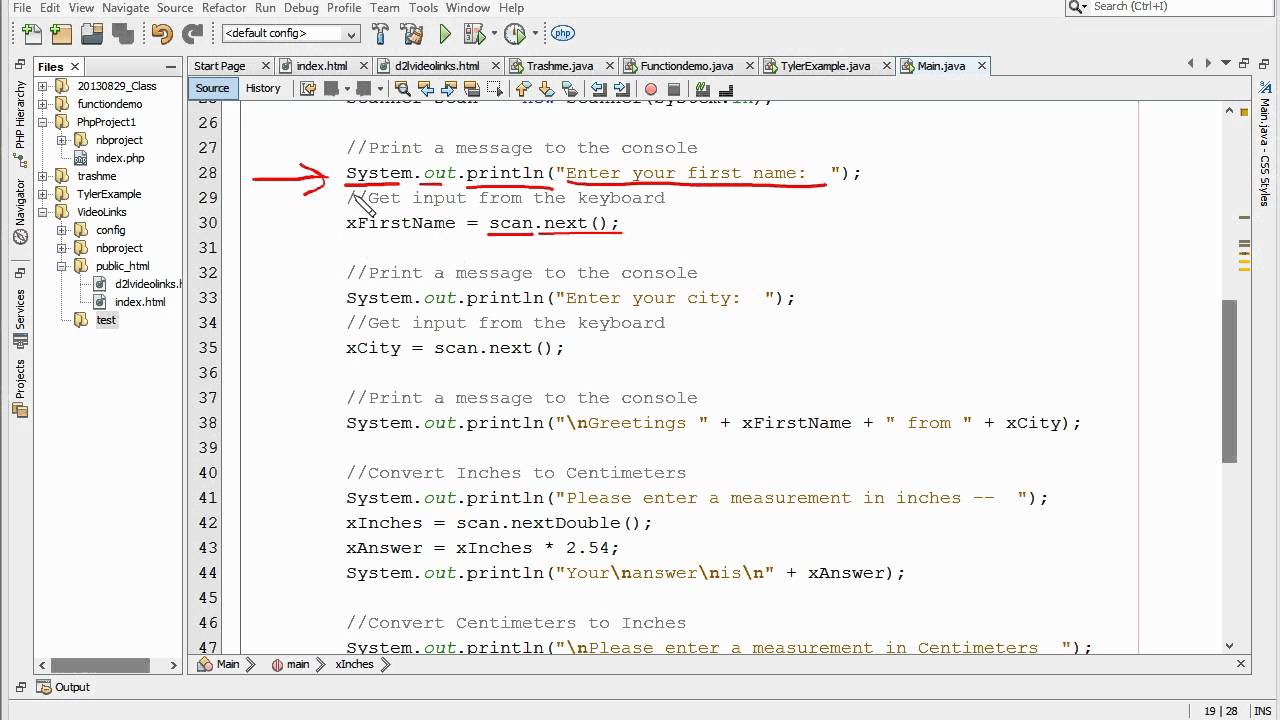Click the Find Selection magnifier icon
The image size is (1280, 720).
(x=403, y=88)
